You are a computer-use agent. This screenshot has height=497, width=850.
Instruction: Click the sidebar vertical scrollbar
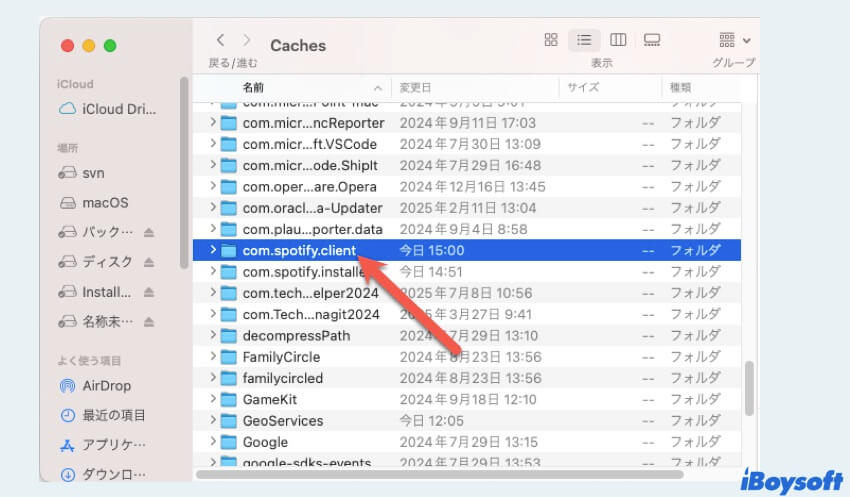pyautogui.click(x=184, y=172)
